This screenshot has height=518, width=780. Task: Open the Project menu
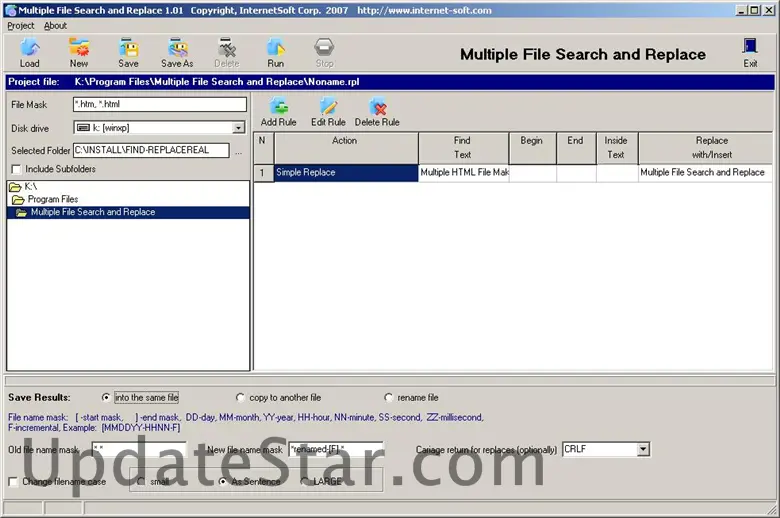coord(21,26)
